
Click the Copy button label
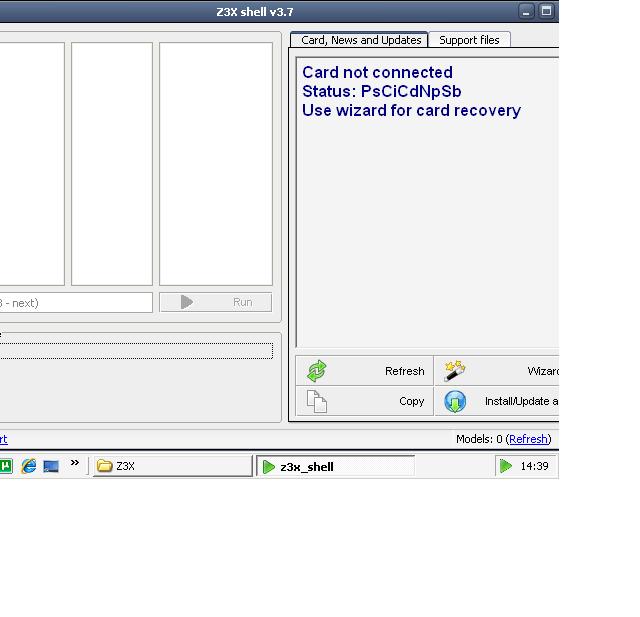[411, 402]
